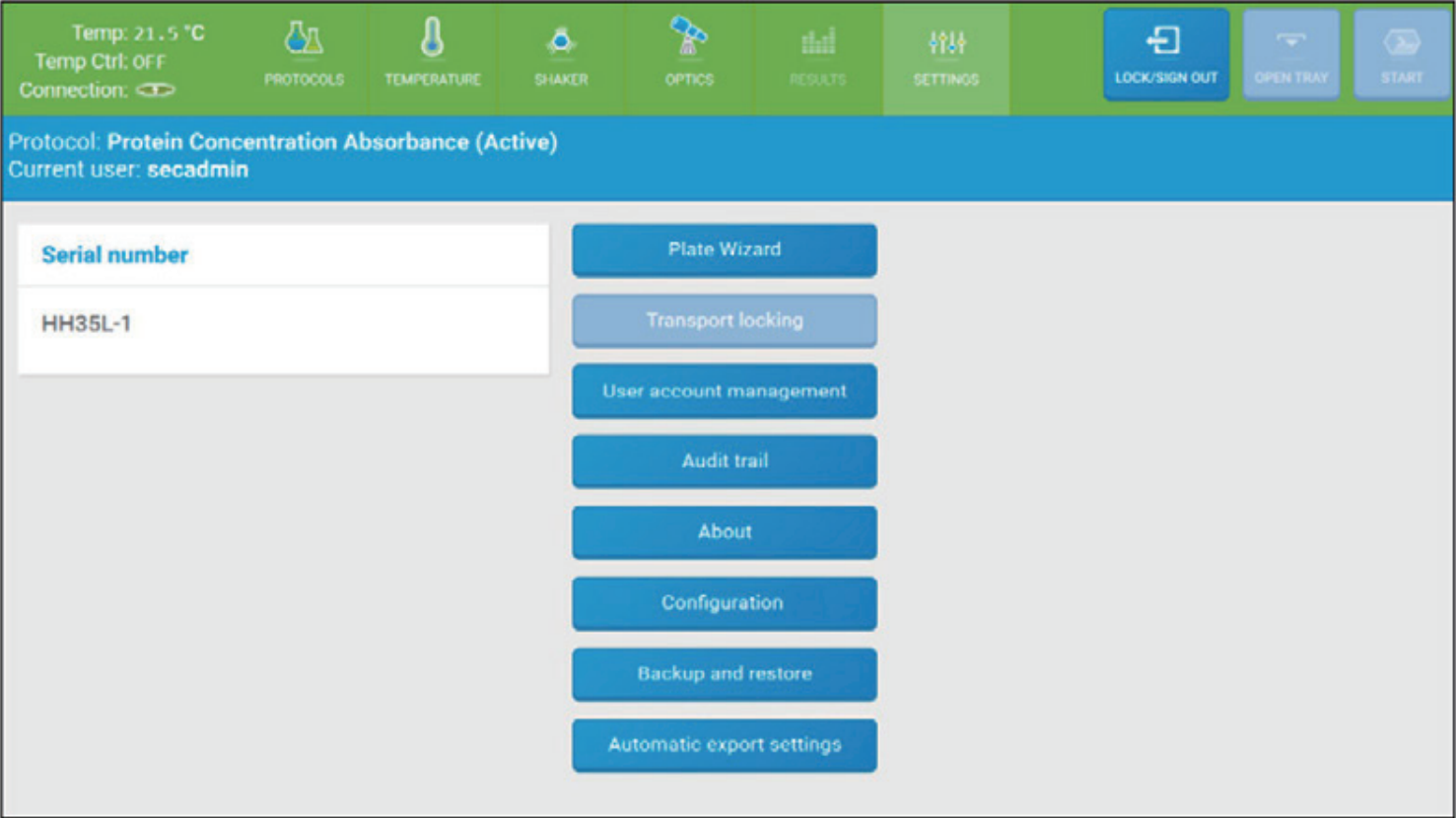Click the Connection status indicator icon

click(155, 91)
